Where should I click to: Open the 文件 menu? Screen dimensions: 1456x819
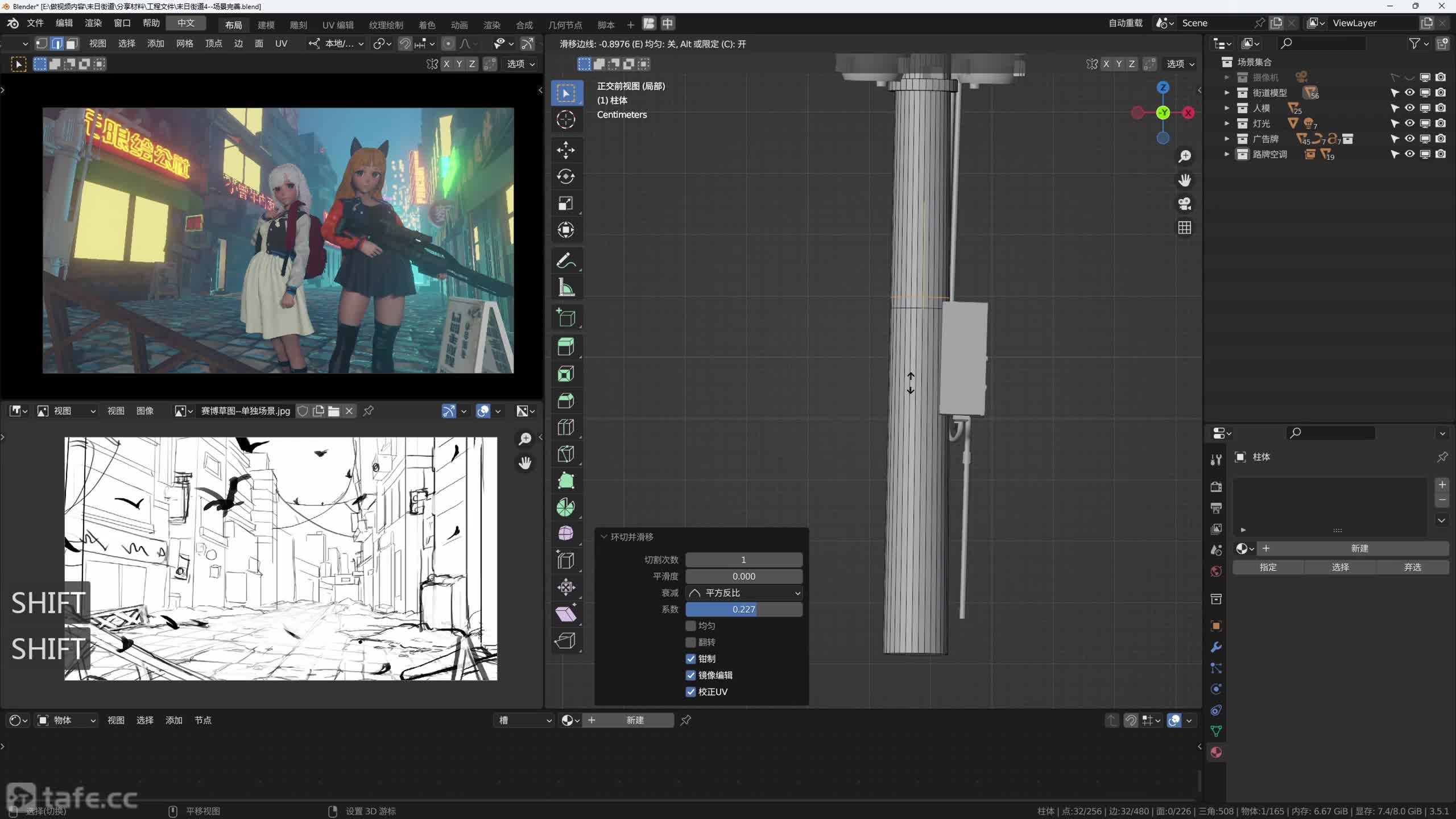[x=35, y=23]
